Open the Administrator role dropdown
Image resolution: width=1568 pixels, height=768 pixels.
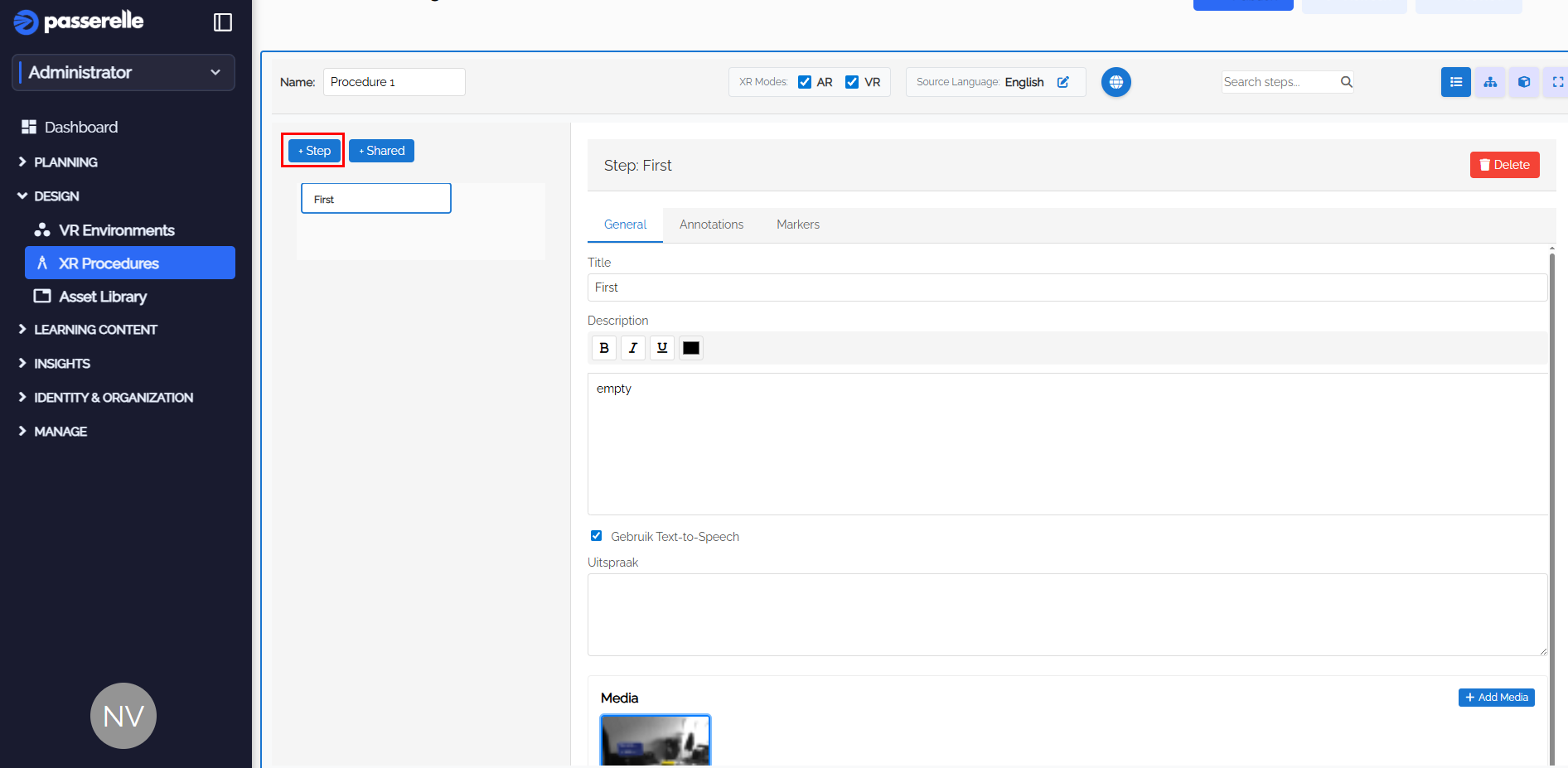tap(123, 72)
